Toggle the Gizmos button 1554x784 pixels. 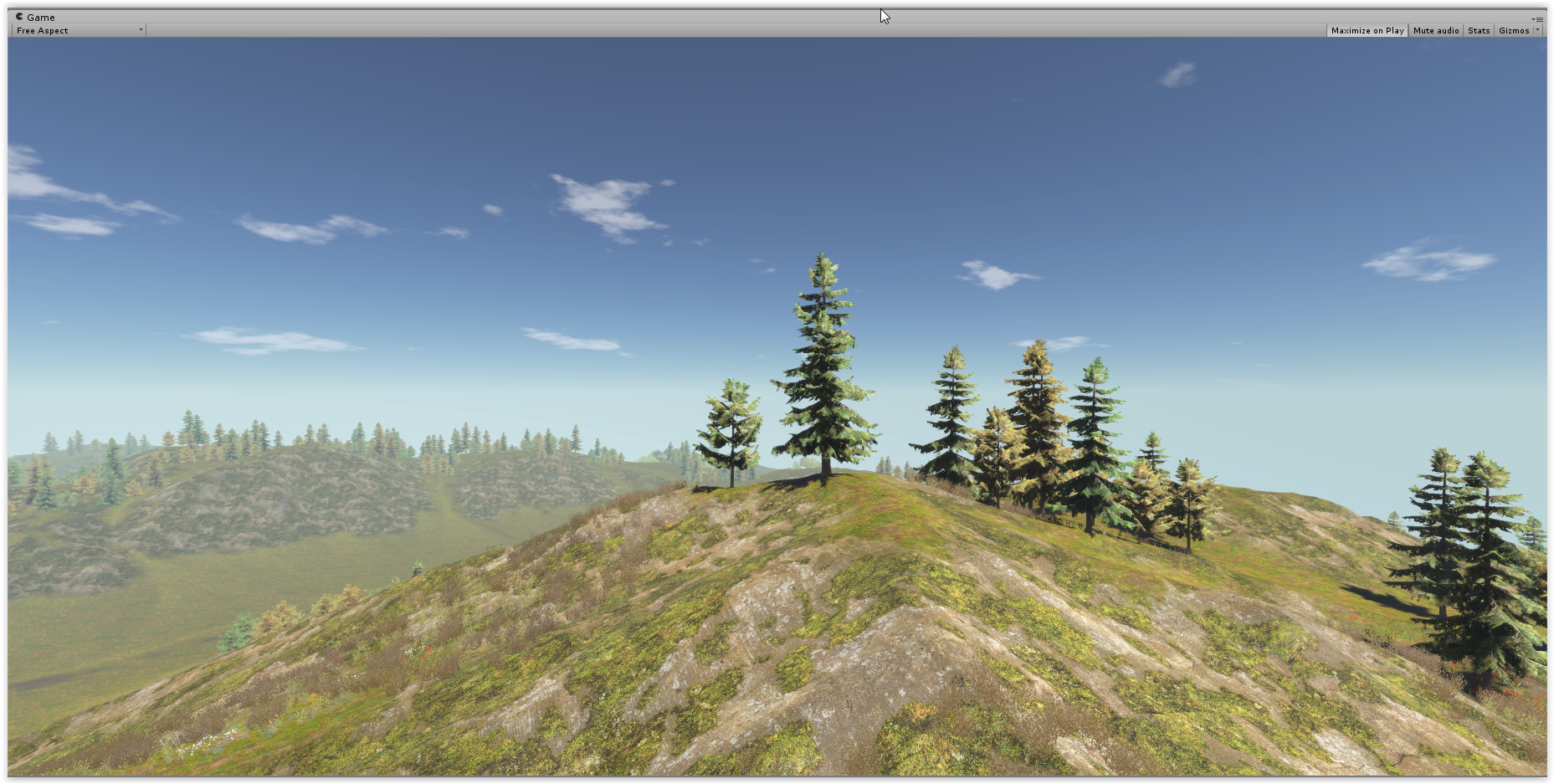point(1513,30)
